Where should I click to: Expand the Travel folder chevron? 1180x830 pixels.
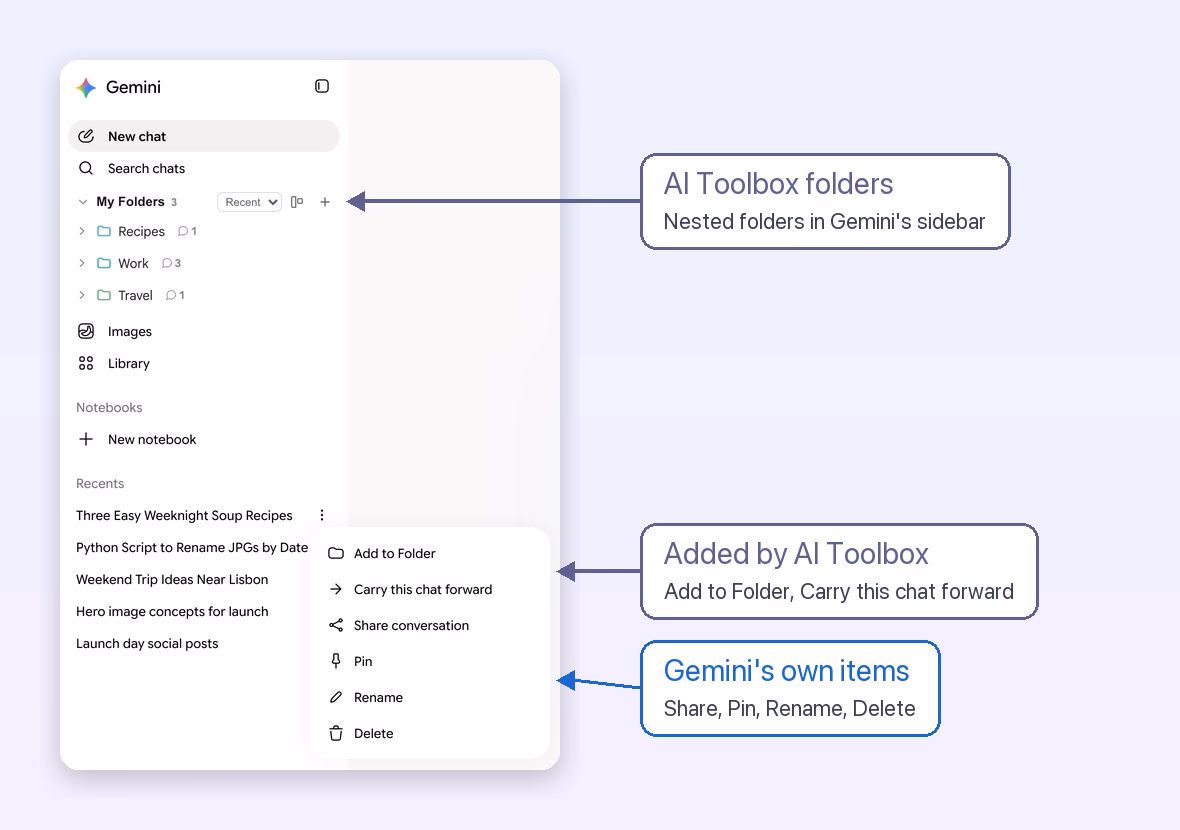coord(82,295)
